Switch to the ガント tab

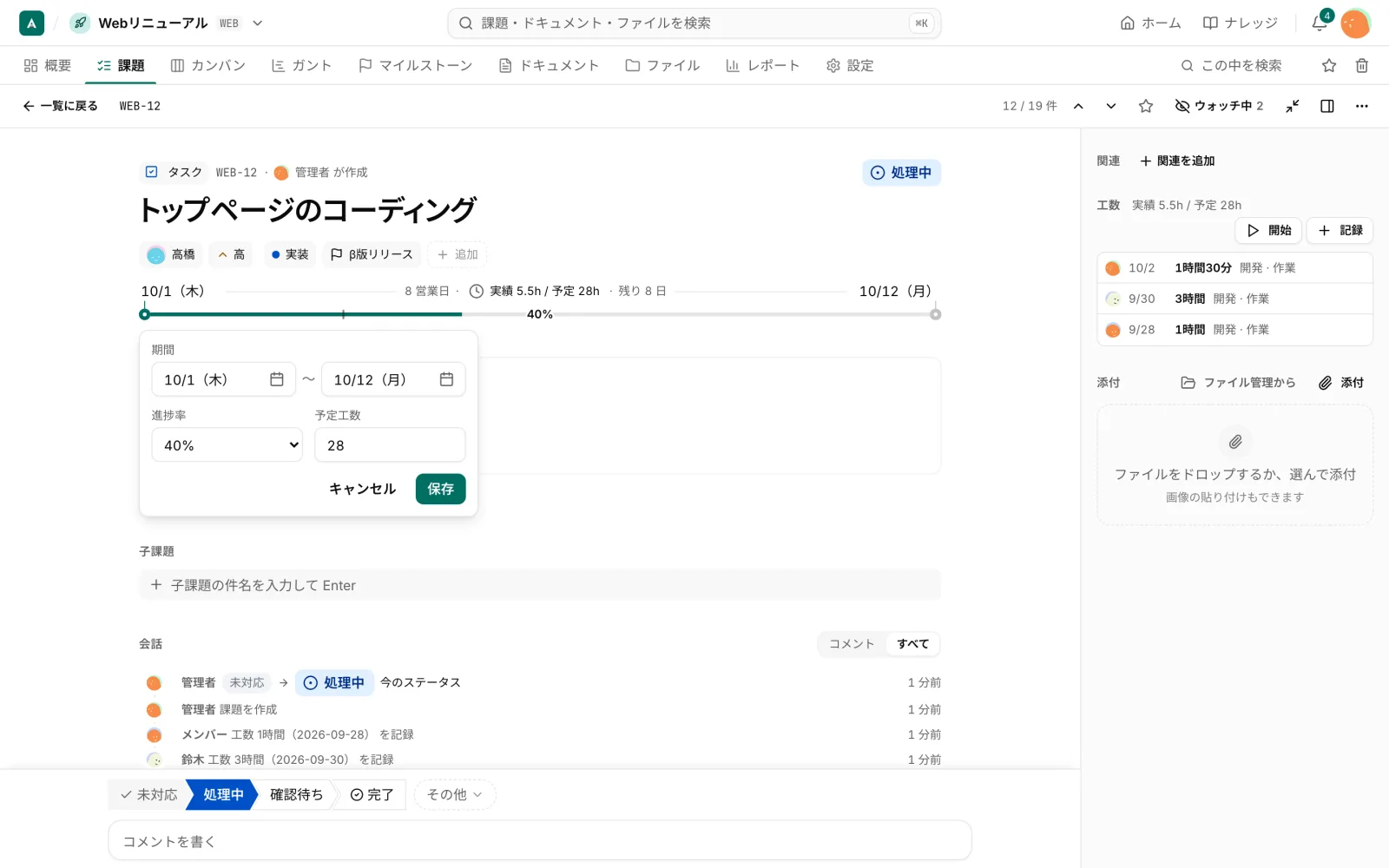coord(301,65)
